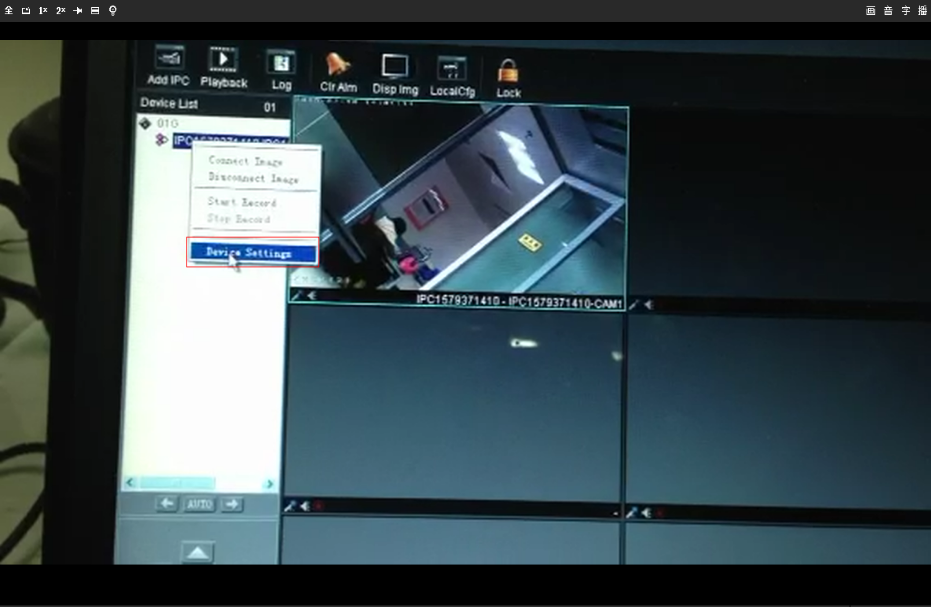Select Device Settings in the context menu

pyautogui.click(x=249, y=253)
